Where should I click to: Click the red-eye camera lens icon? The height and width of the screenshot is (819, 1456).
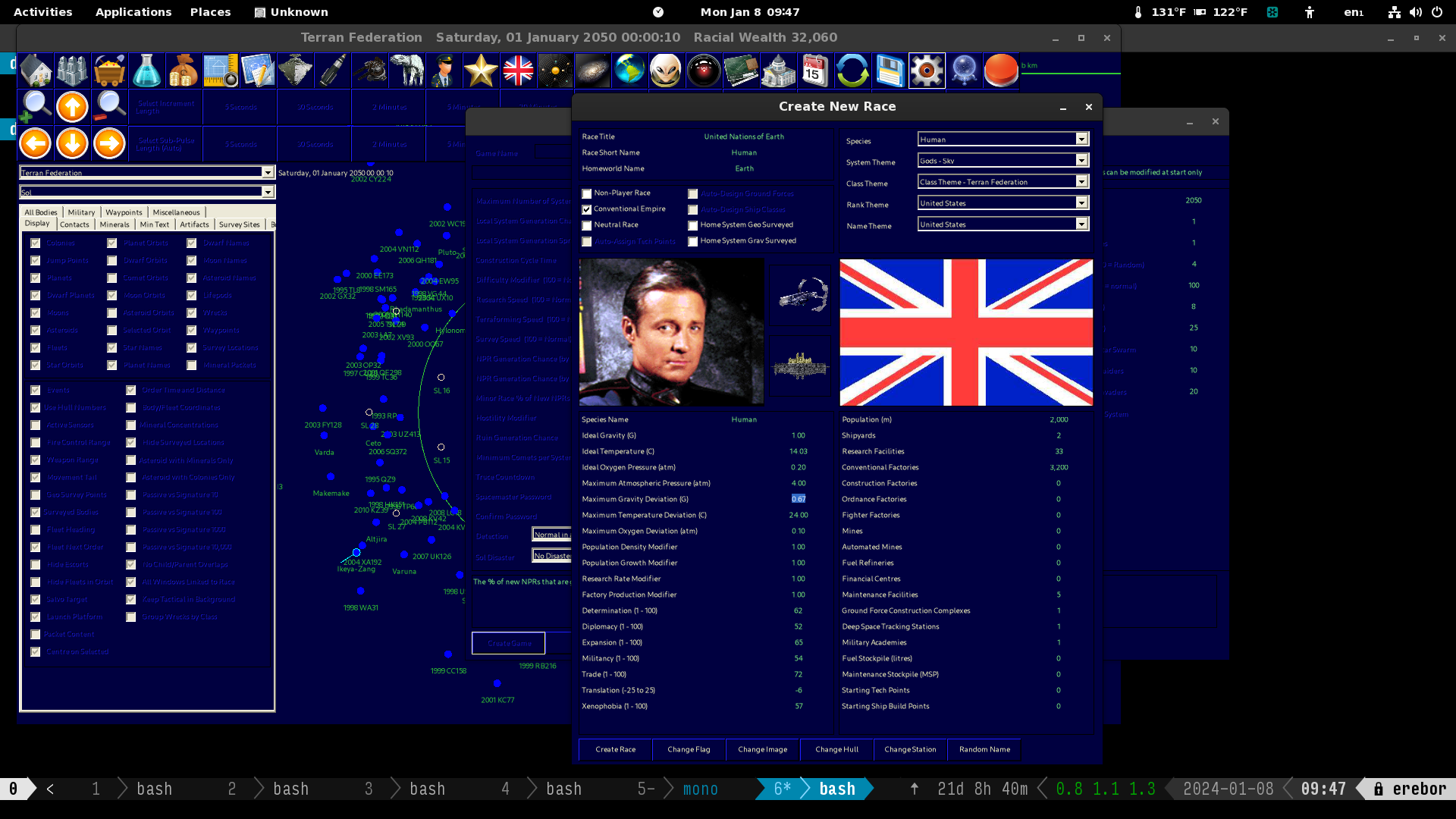point(704,71)
